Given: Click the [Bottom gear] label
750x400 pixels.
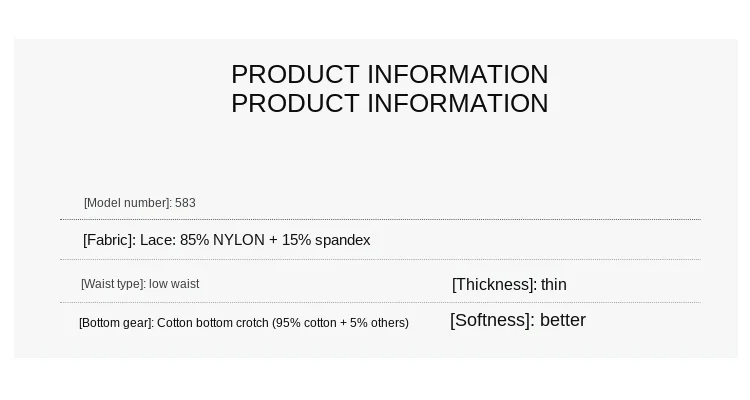Looking at the screenshot, I should click(116, 323).
